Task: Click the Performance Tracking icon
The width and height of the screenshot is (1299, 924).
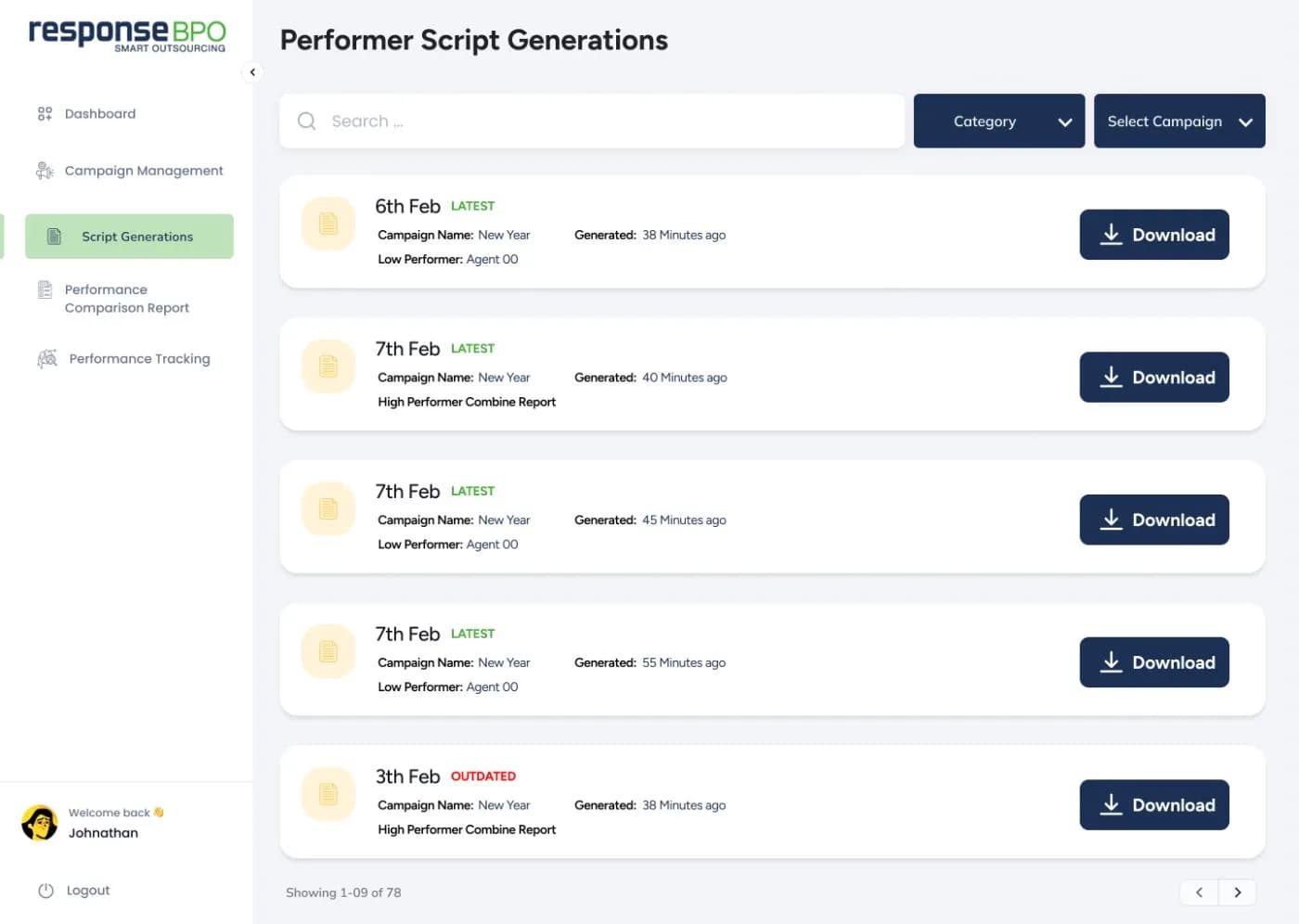Action: [46, 359]
